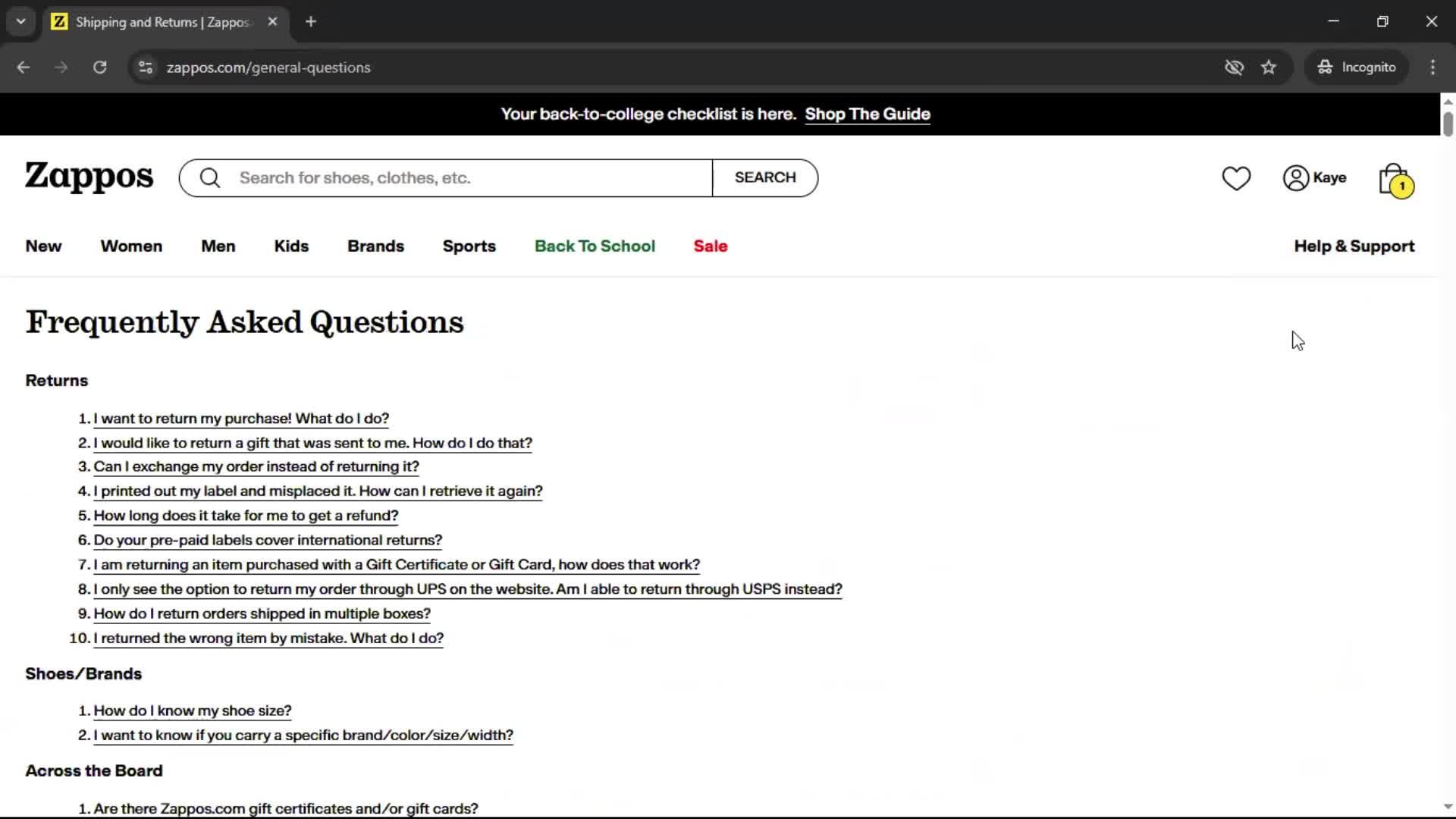Select the Shipping and Returns | Zappos tab

coord(165,22)
